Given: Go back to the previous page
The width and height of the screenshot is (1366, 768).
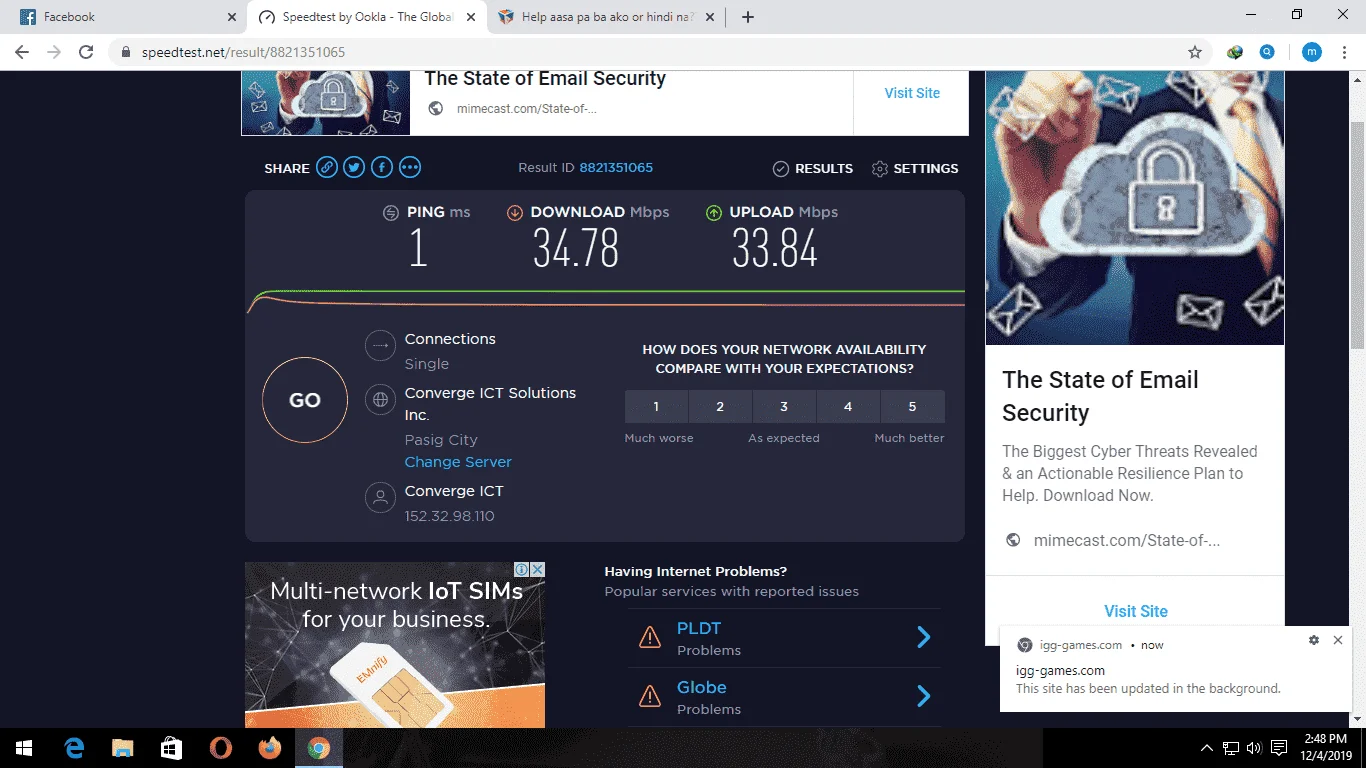Looking at the screenshot, I should (22, 52).
